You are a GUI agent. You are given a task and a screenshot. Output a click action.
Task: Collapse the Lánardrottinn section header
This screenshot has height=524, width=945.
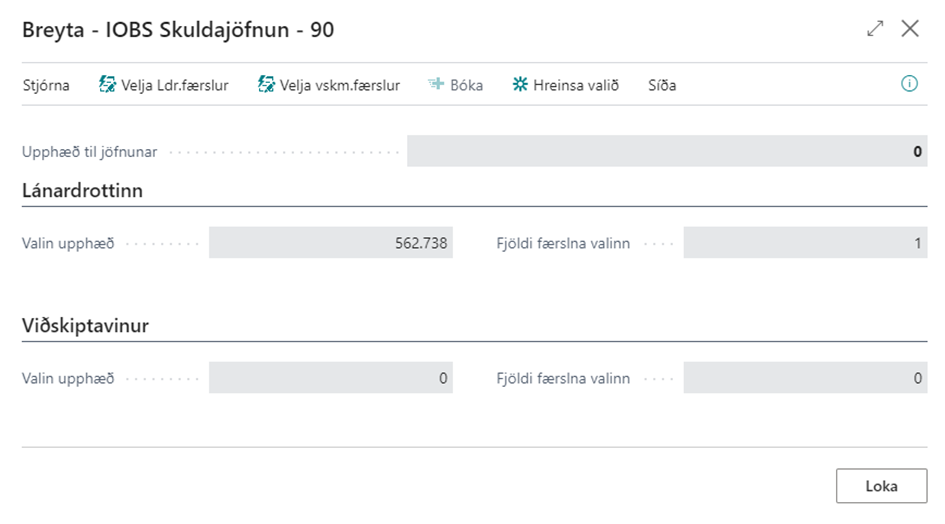(x=82, y=190)
